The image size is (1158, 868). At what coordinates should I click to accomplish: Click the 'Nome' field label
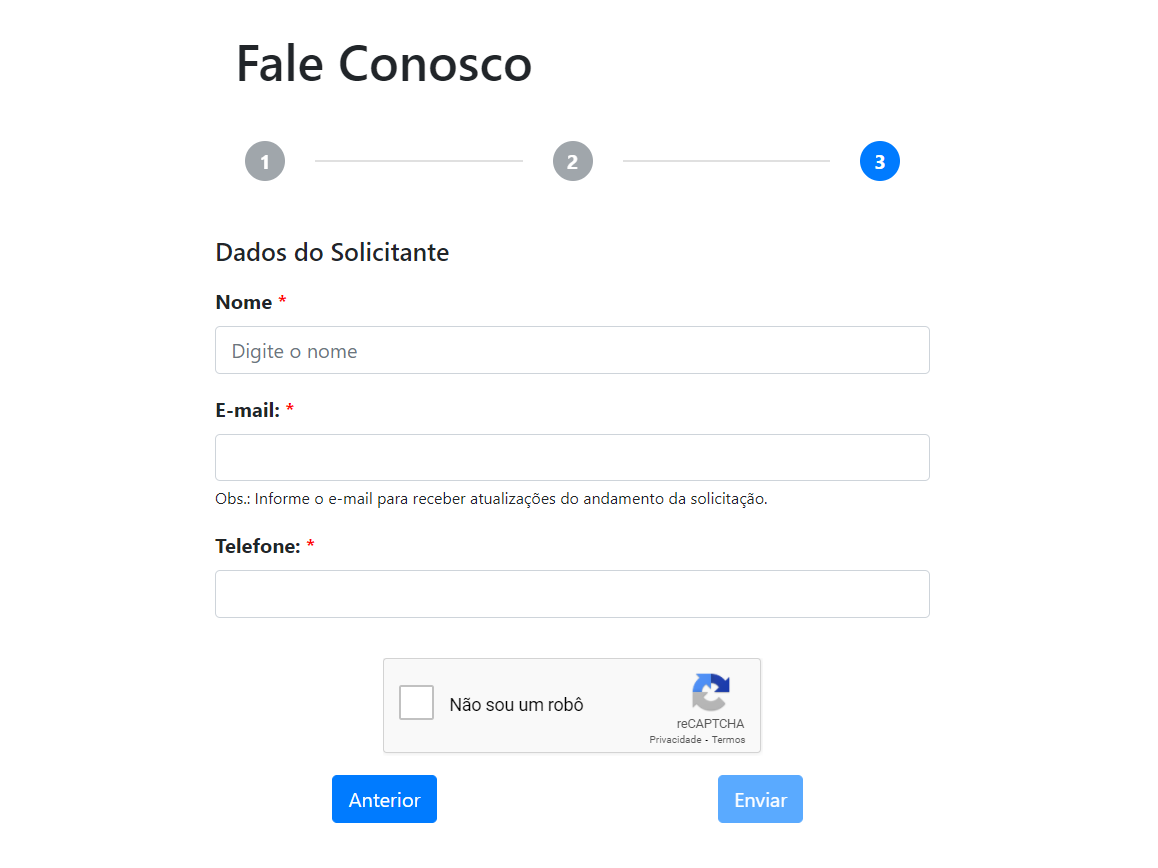coord(244,302)
